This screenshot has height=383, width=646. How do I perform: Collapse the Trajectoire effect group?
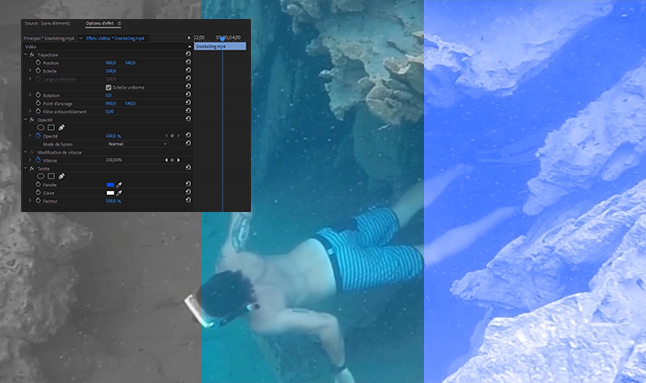[26, 54]
